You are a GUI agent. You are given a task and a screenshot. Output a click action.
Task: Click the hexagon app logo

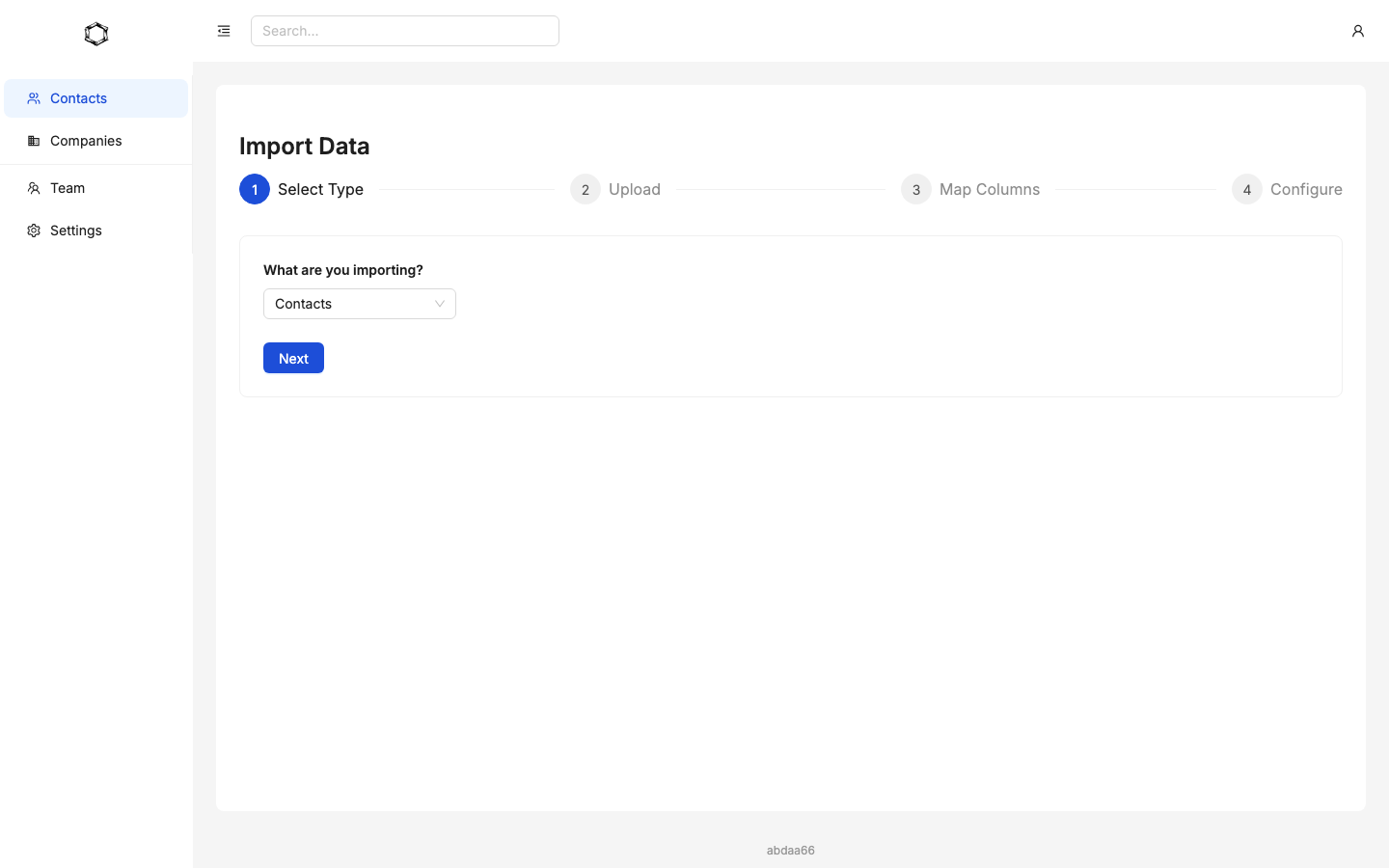click(x=96, y=34)
